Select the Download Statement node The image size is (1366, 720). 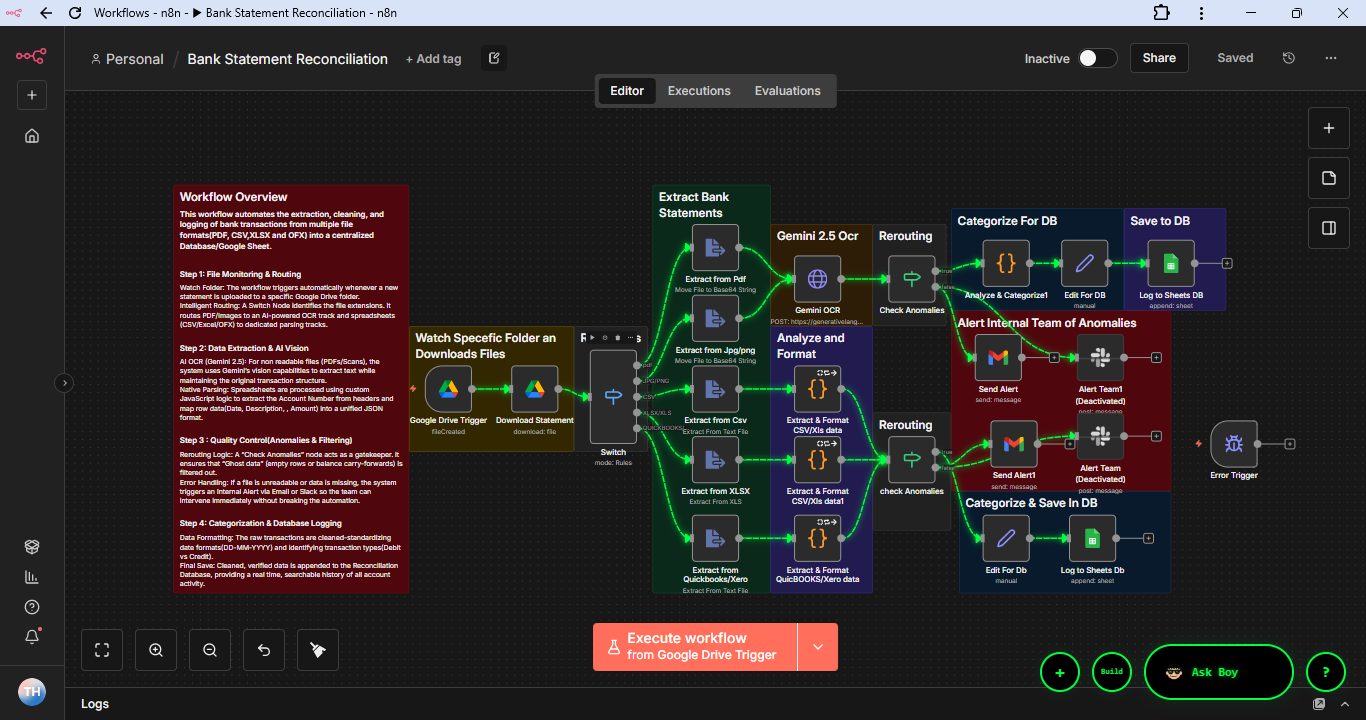click(534, 389)
